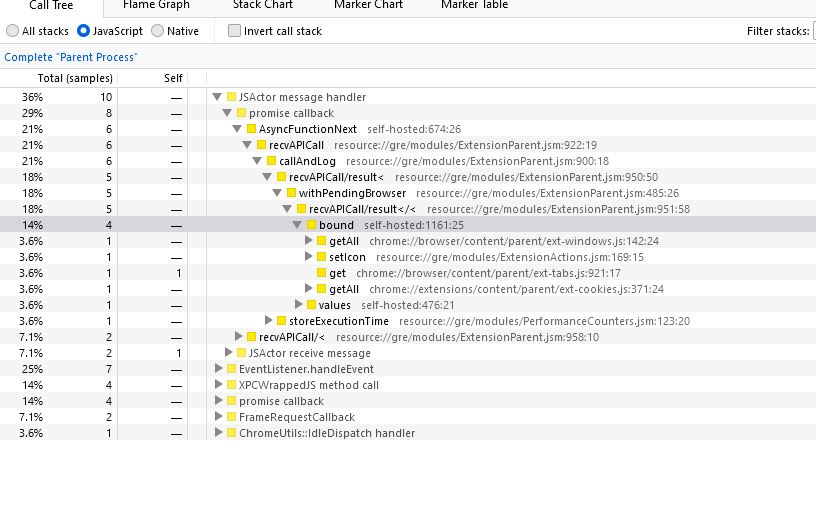Click the yellow icon beside get ext-tabs.js
The width and height of the screenshot is (816, 509).
[x=322, y=273]
